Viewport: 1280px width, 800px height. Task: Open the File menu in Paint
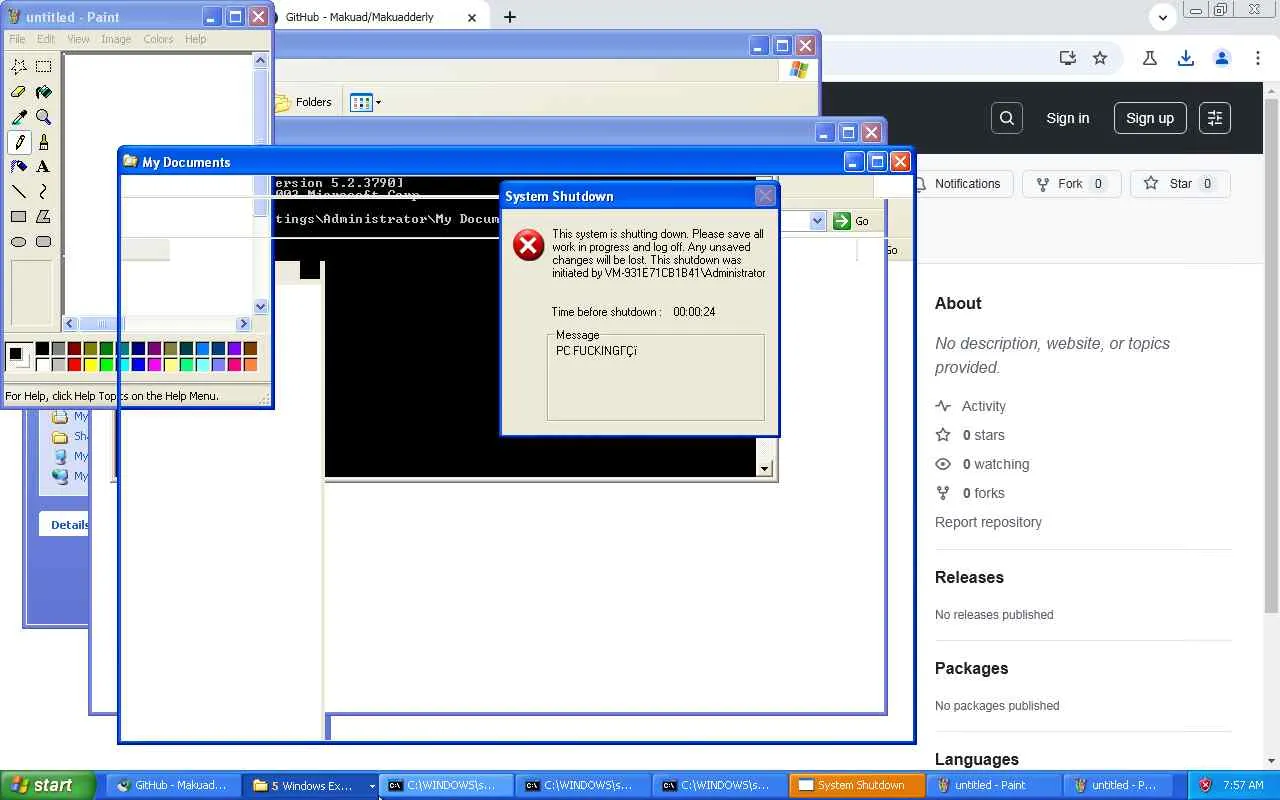[17, 39]
